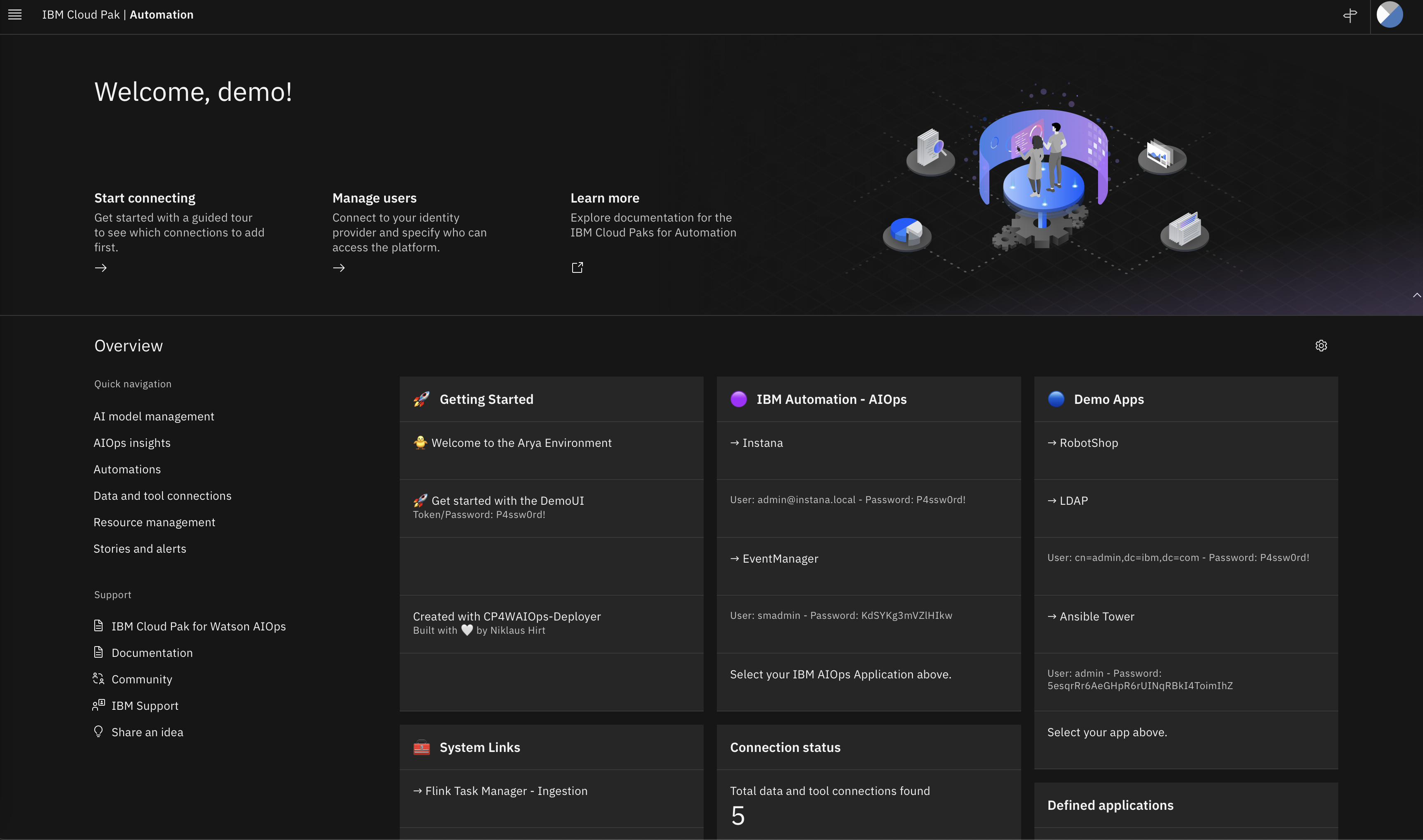Click the rocket icon beside Getting Started
This screenshot has width=1423, height=840.
[x=422, y=399]
